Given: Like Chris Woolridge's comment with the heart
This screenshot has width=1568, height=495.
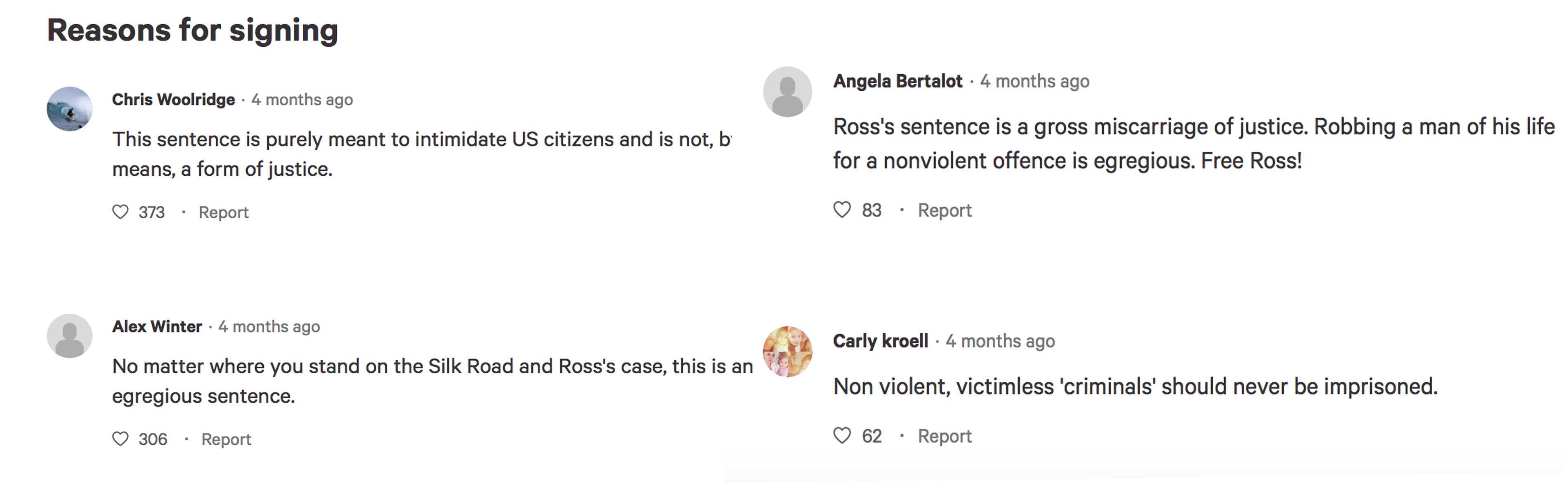Looking at the screenshot, I should click(x=120, y=212).
